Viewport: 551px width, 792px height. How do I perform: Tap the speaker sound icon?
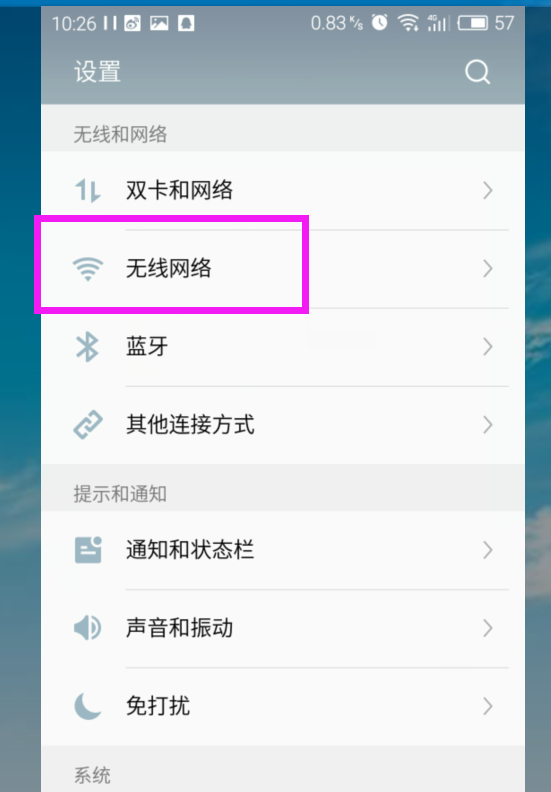88,628
